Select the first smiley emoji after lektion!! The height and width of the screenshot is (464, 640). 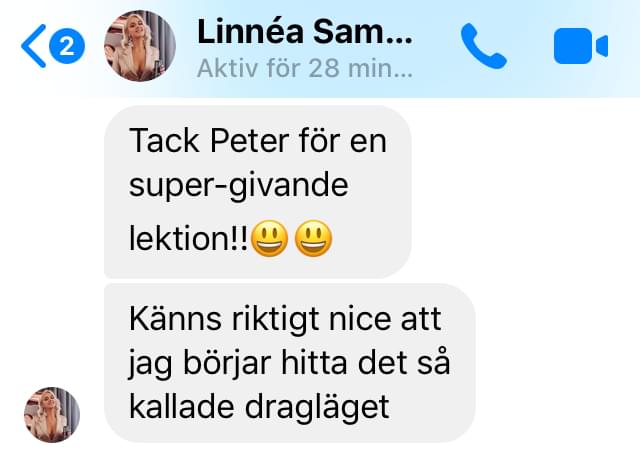(x=269, y=238)
